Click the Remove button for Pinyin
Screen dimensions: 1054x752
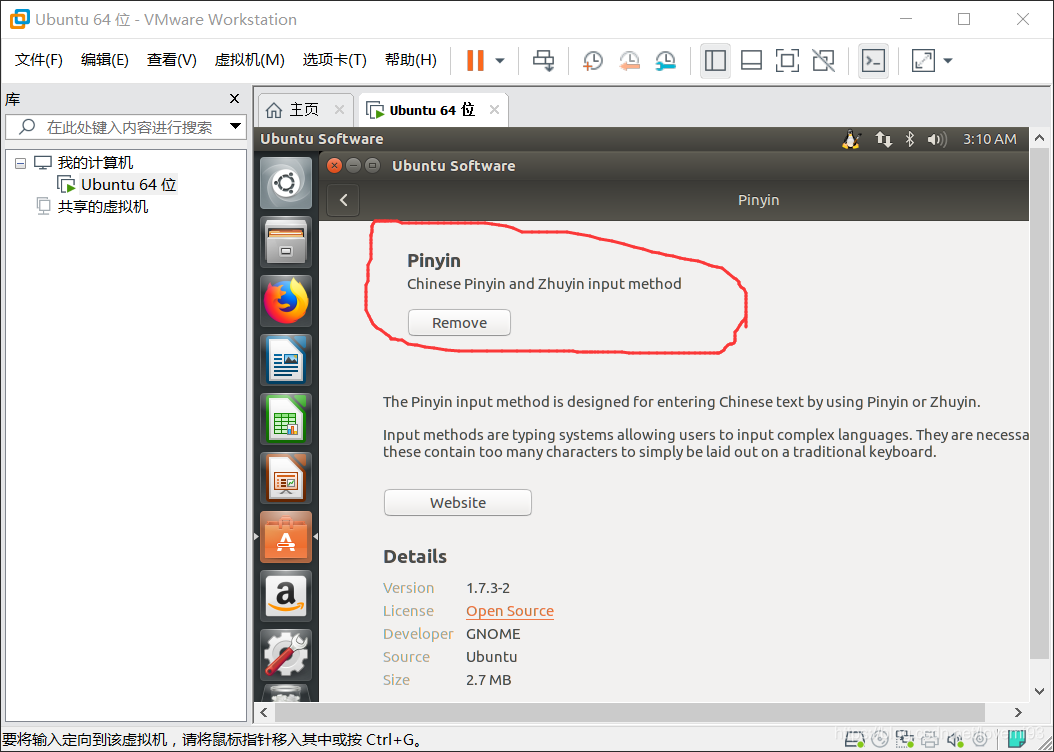click(x=459, y=323)
